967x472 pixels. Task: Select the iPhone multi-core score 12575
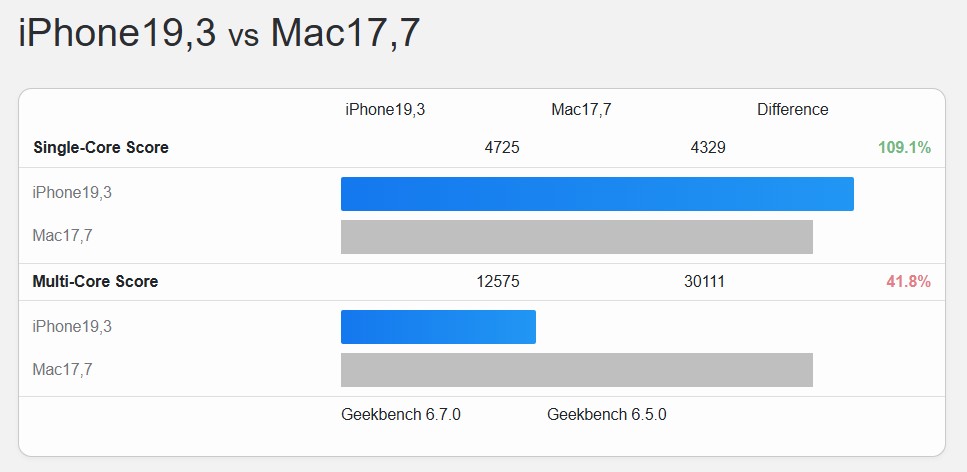click(x=498, y=282)
